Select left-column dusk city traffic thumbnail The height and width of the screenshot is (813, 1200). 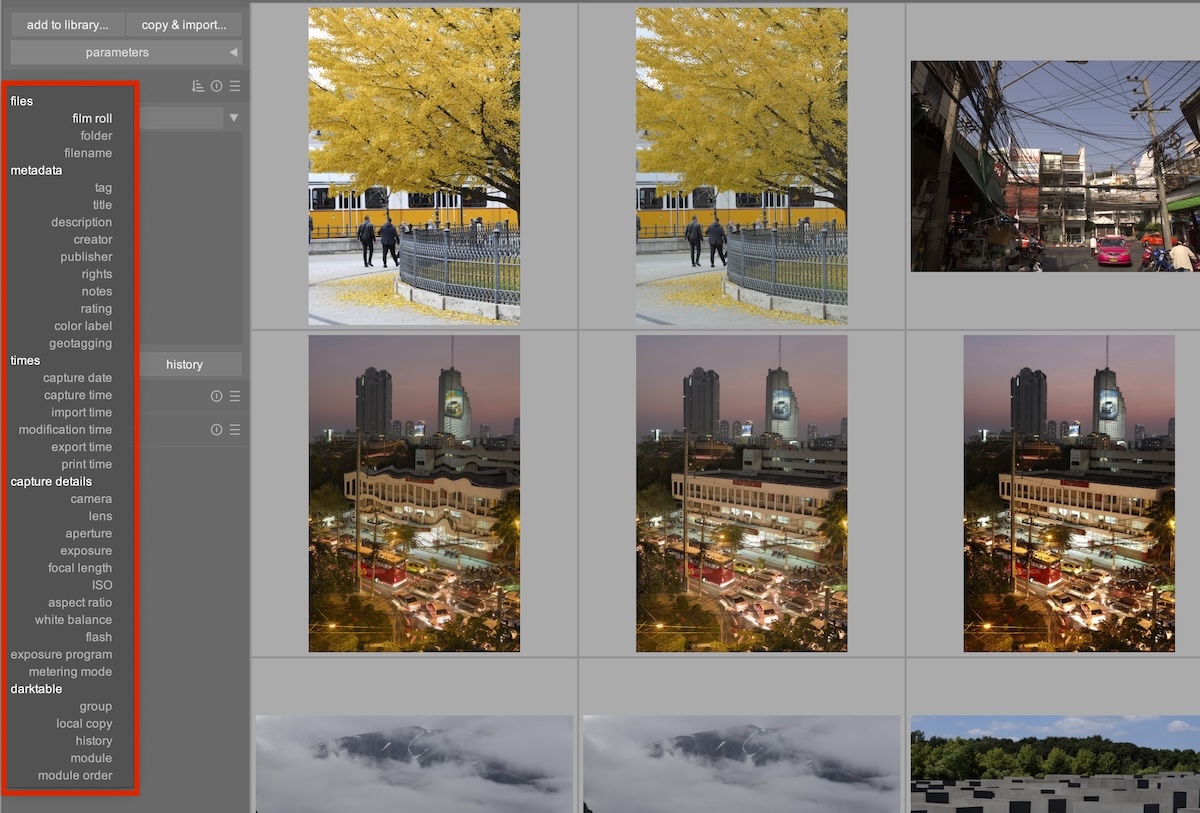[x=414, y=494]
